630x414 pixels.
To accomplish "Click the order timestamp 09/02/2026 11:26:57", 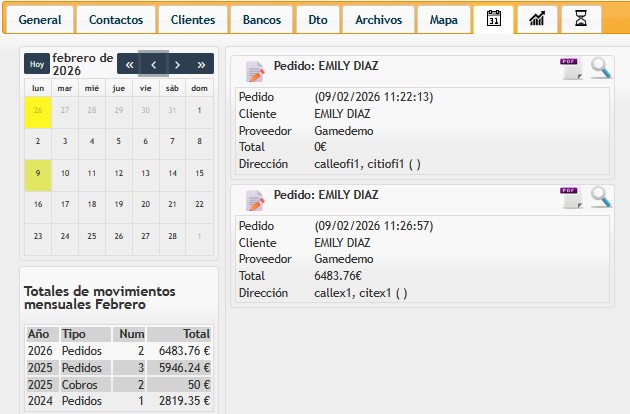I will click(x=374, y=226).
